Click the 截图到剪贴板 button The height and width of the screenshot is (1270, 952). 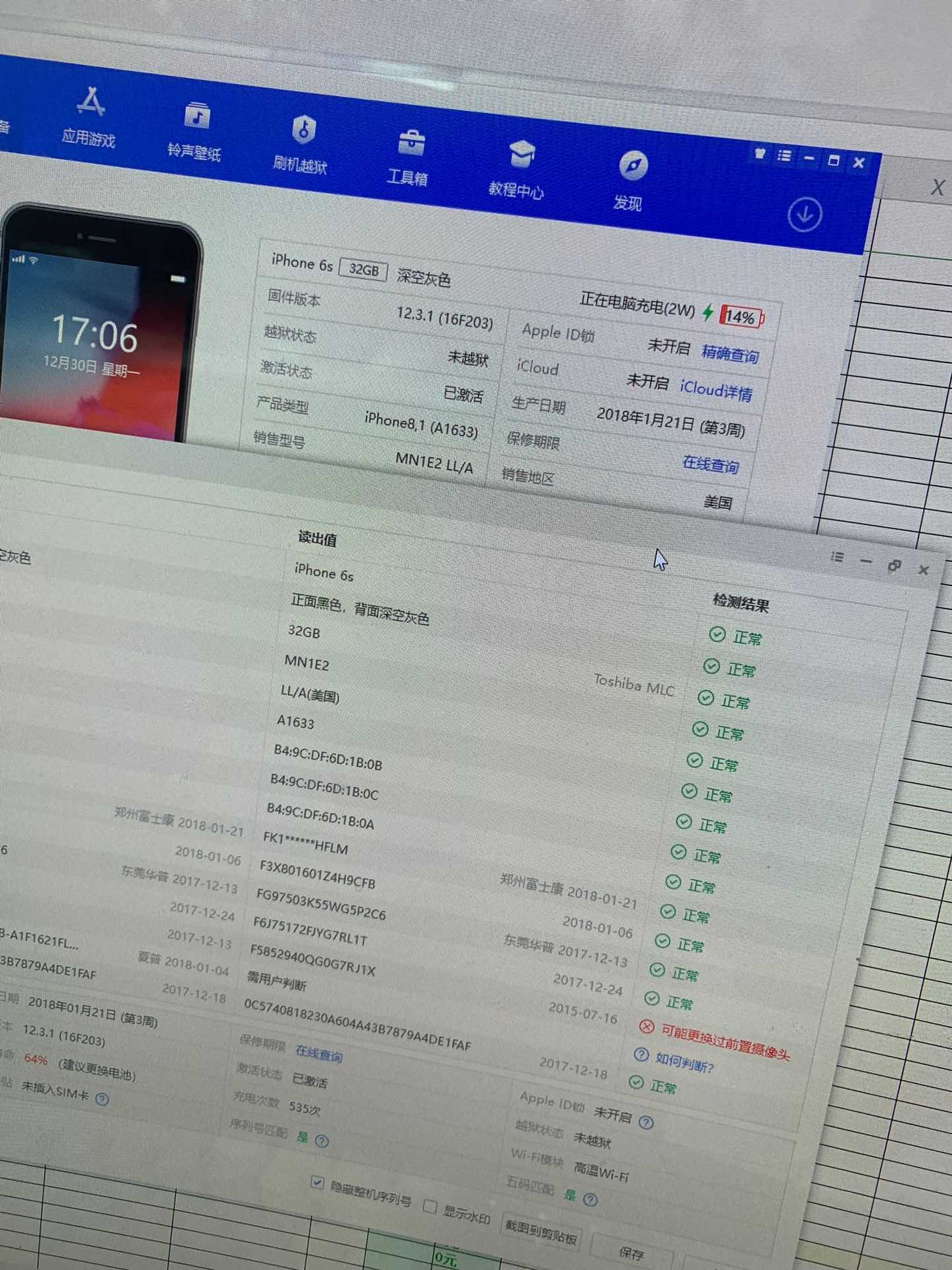click(x=541, y=1232)
